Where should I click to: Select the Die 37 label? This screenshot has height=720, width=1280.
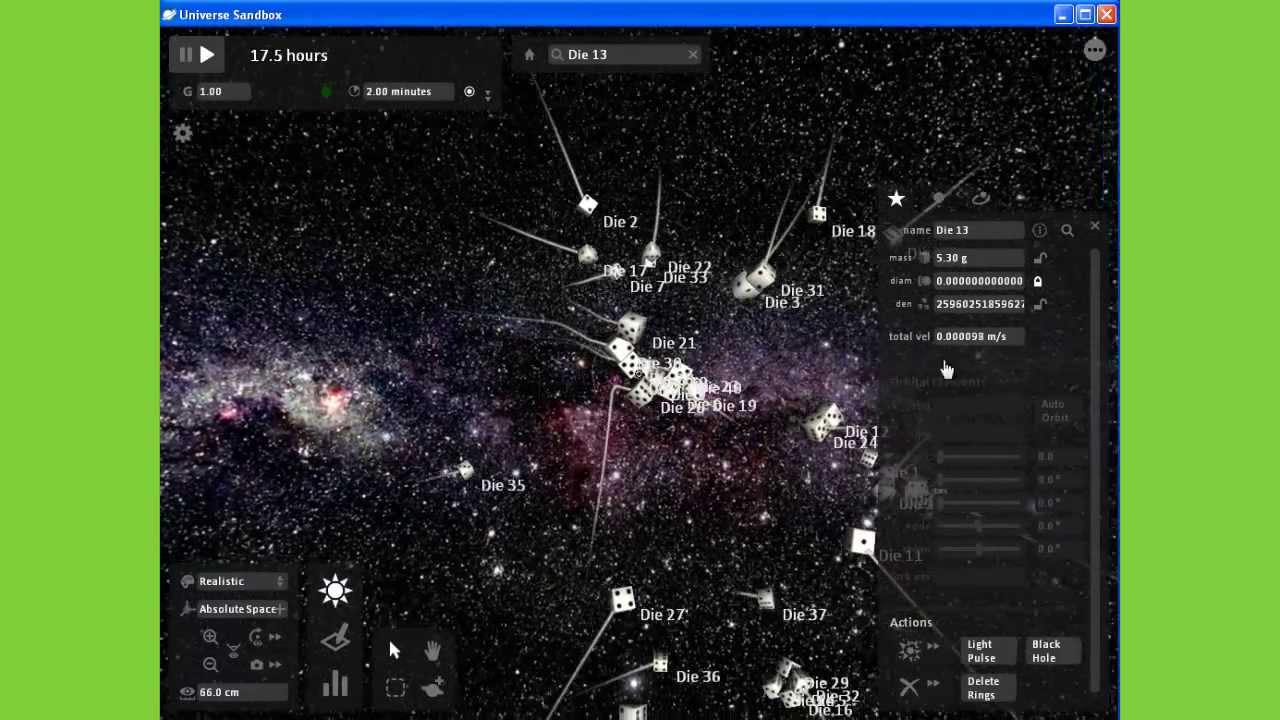click(x=804, y=615)
